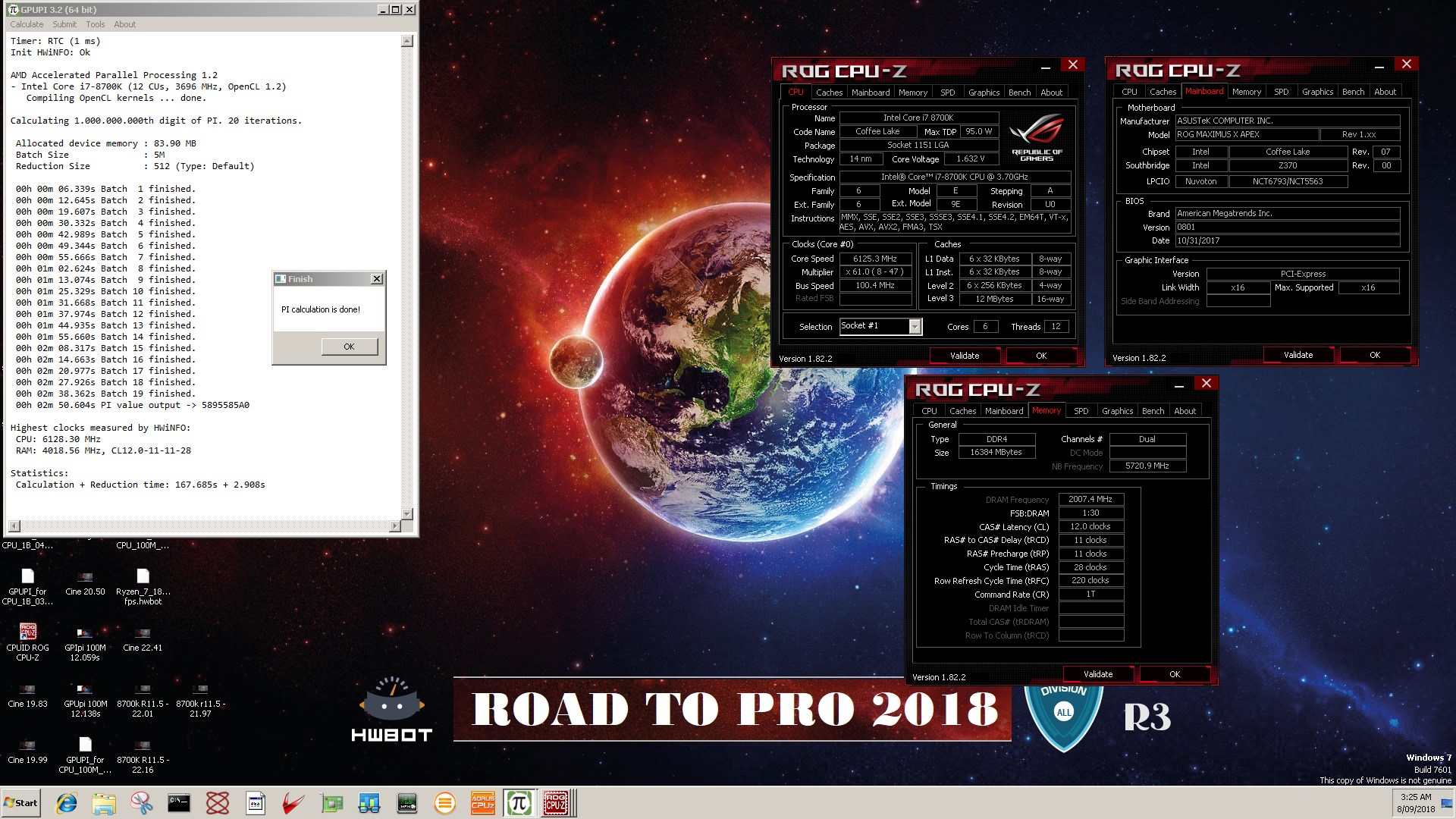Open Internet Explorer from the taskbar
Screen dimensions: 1456x819
point(67,802)
